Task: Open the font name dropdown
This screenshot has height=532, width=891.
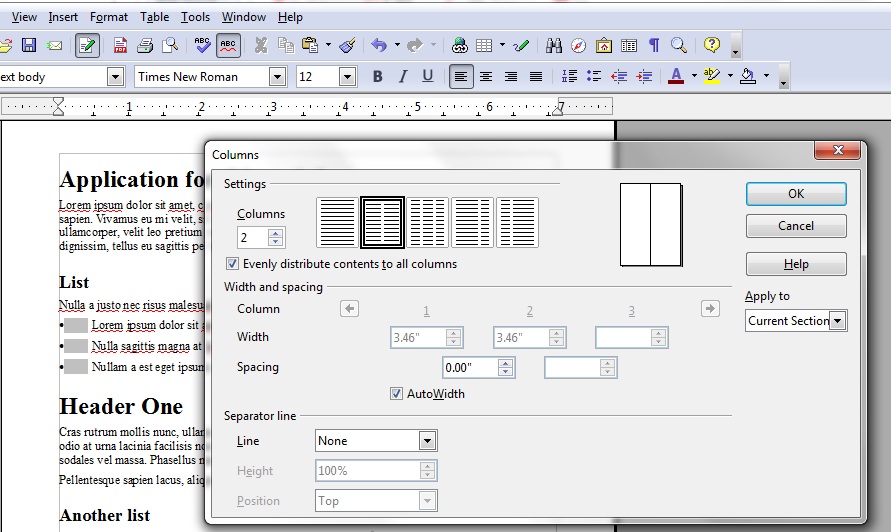Action: pyautogui.click(x=277, y=77)
